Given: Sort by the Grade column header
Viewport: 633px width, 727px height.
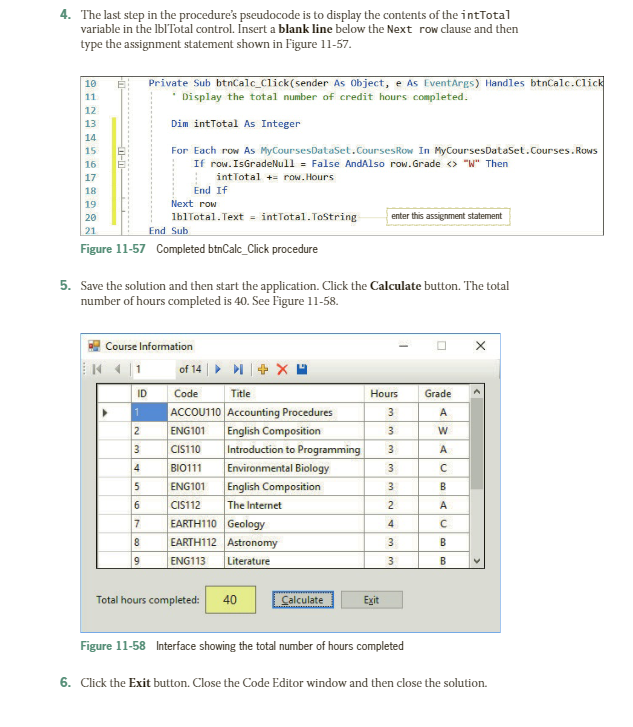Looking at the screenshot, I should [x=444, y=394].
